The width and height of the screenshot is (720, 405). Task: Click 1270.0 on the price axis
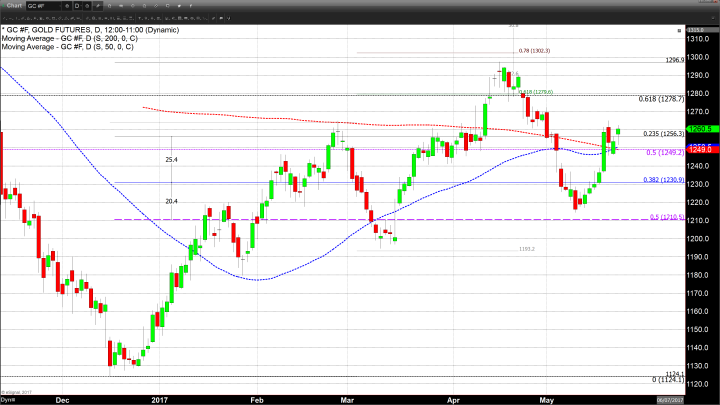tap(698, 112)
